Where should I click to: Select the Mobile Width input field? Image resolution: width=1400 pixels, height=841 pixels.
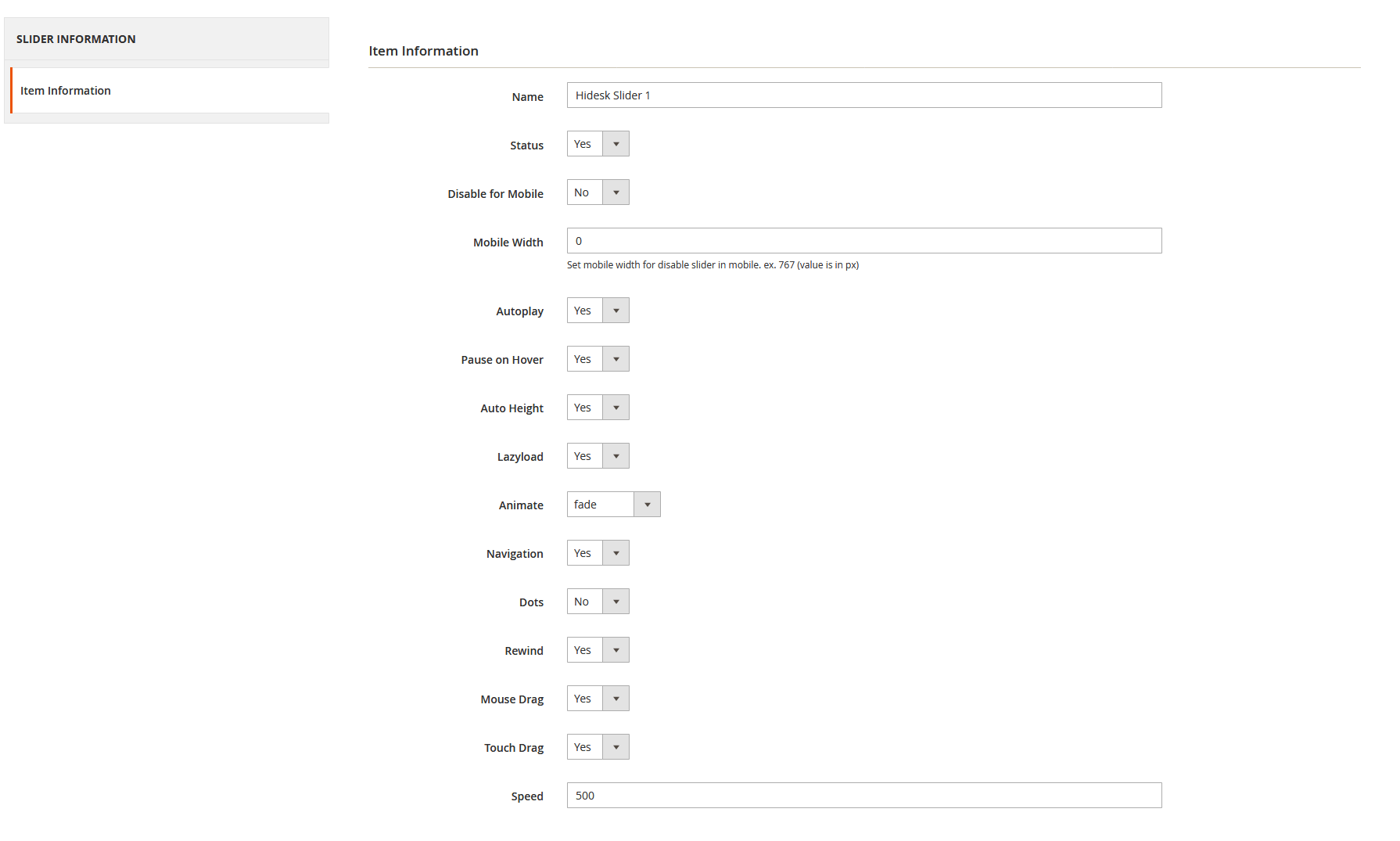pos(863,240)
